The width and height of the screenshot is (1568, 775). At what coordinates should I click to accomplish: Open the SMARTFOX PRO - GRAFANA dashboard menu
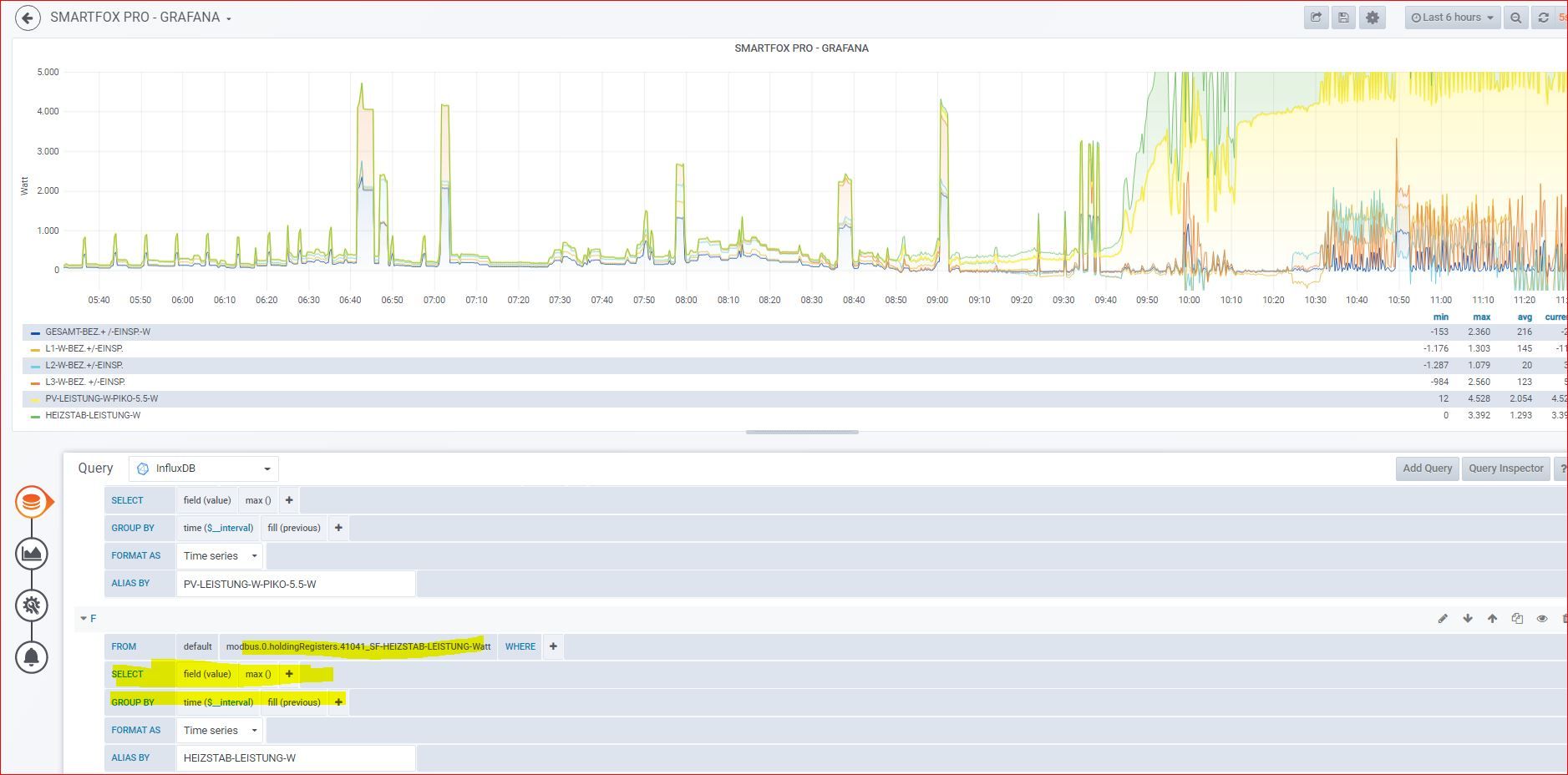(138, 17)
